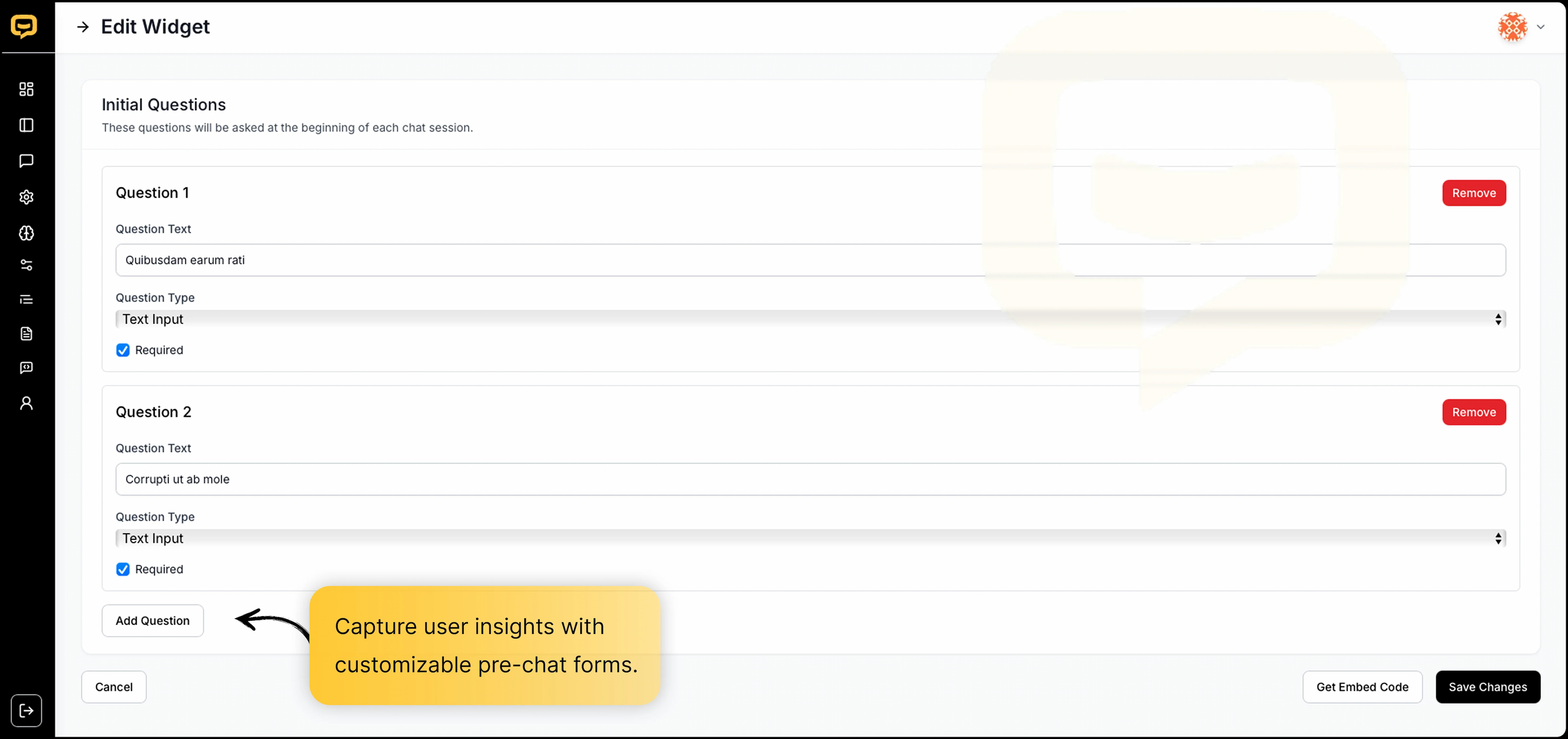
Task: Uncheck Required for Question 1
Action: click(123, 350)
